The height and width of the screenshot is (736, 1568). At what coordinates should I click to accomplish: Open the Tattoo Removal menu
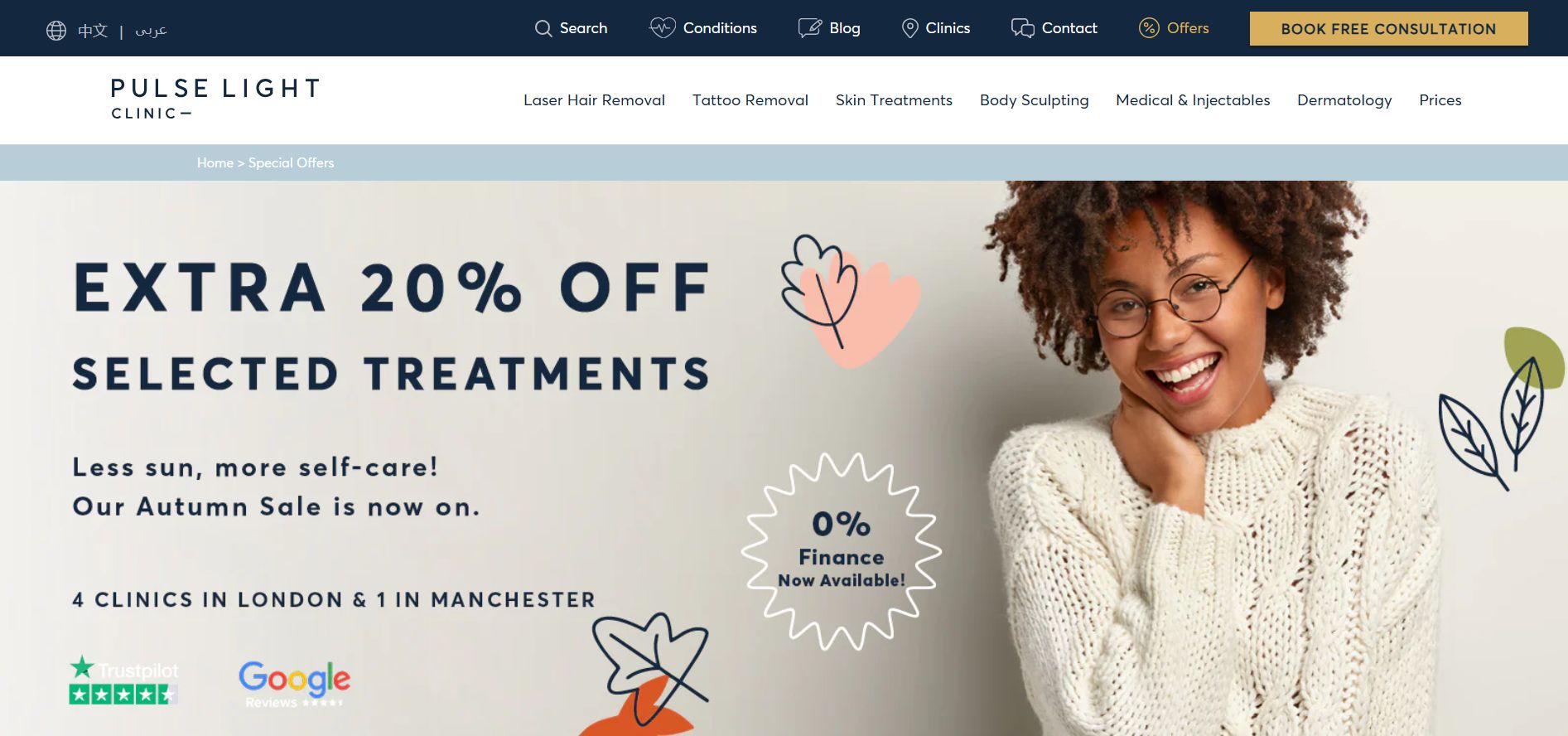[x=750, y=100]
